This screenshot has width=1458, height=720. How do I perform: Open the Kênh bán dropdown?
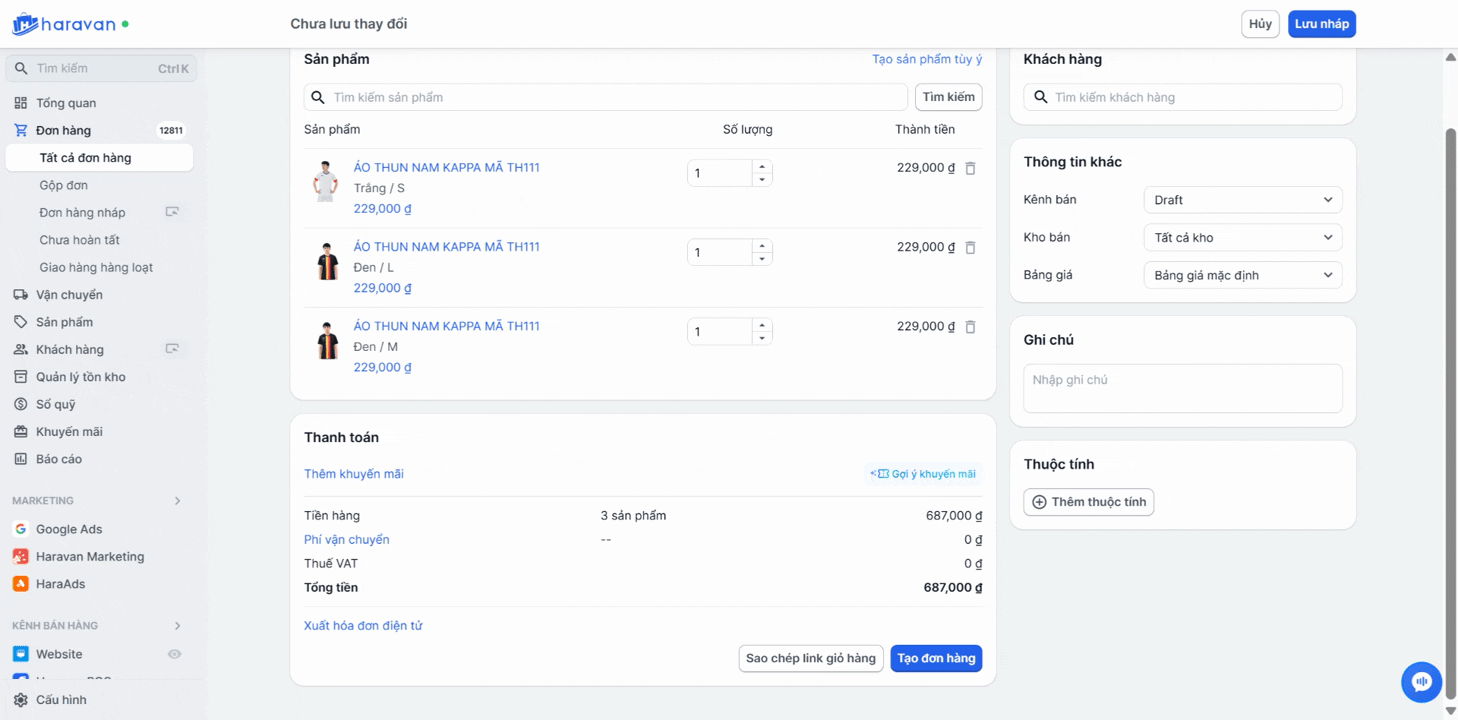coord(1242,200)
